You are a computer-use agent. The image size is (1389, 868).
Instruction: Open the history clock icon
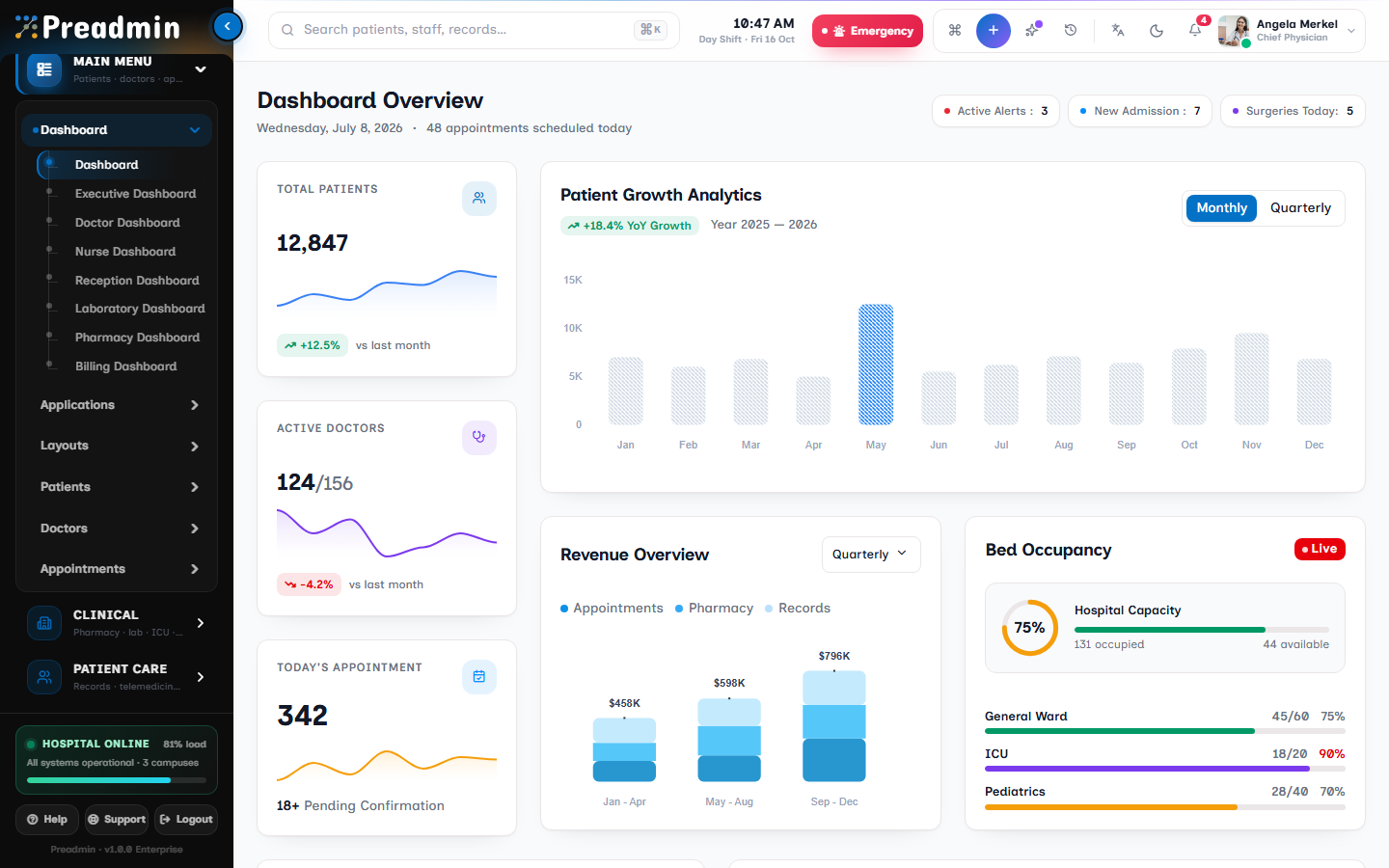(x=1071, y=31)
